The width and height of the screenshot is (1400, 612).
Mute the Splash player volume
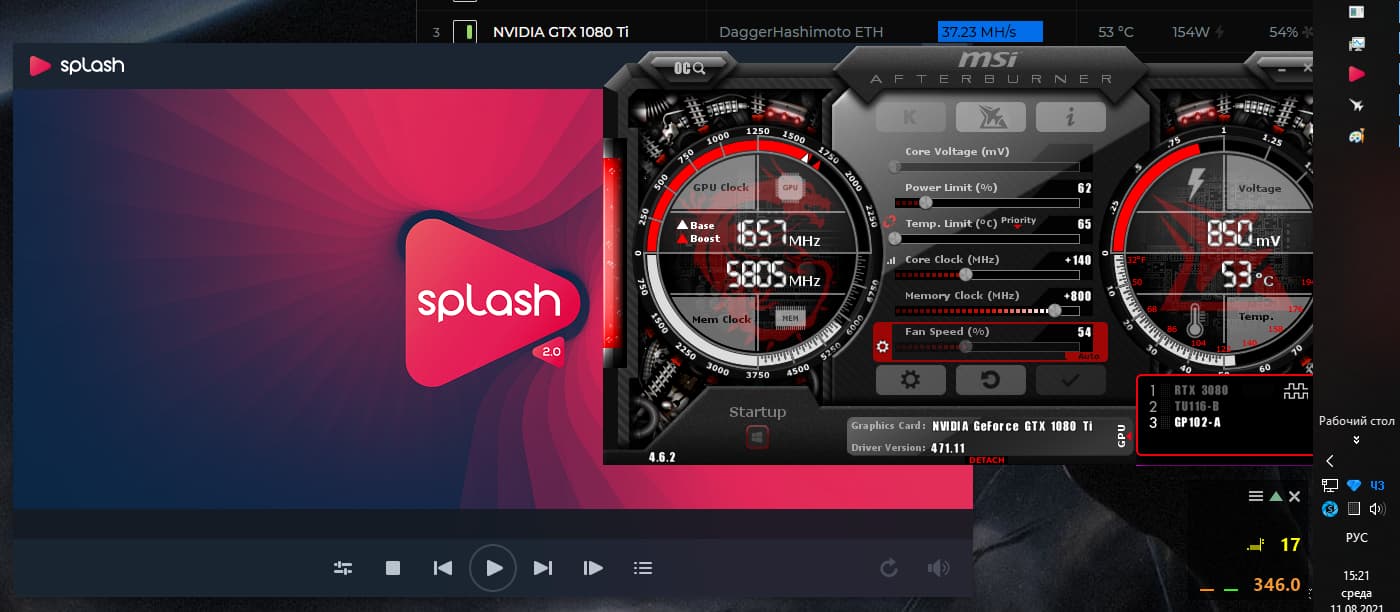coord(938,568)
